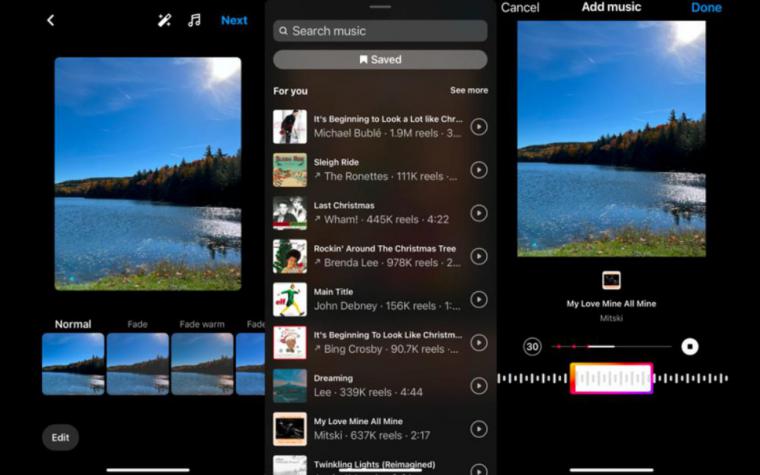
Task: Tap See more next to For you
Action: 469,90
